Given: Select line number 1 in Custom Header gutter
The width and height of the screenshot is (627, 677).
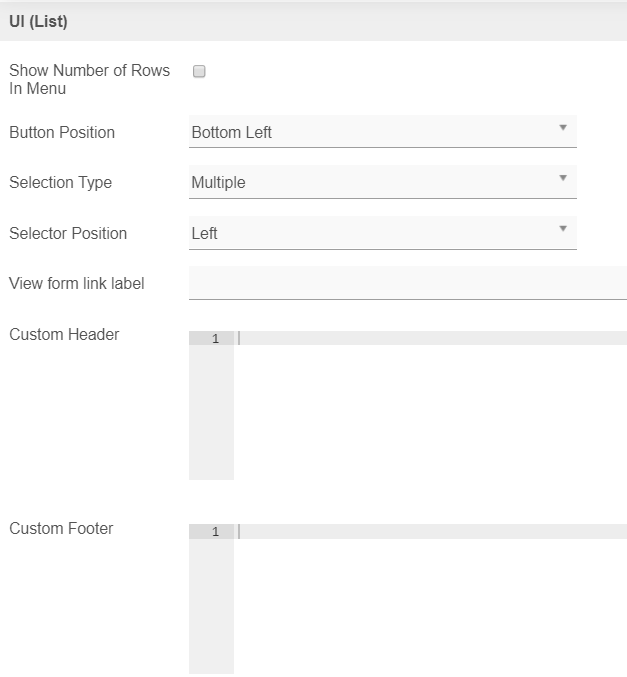Looking at the screenshot, I should point(214,339).
